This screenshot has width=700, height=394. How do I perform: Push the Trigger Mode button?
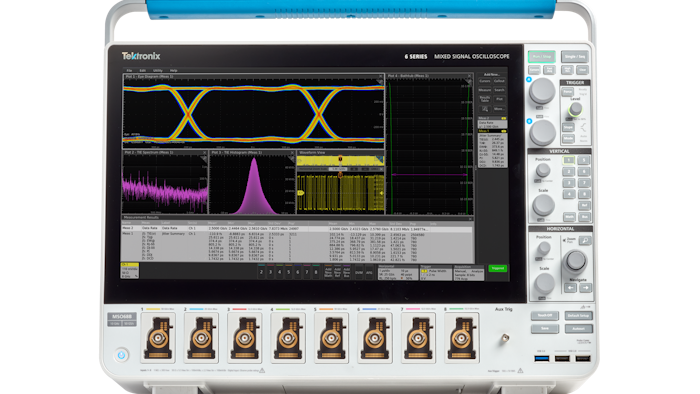tap(568, 138)
